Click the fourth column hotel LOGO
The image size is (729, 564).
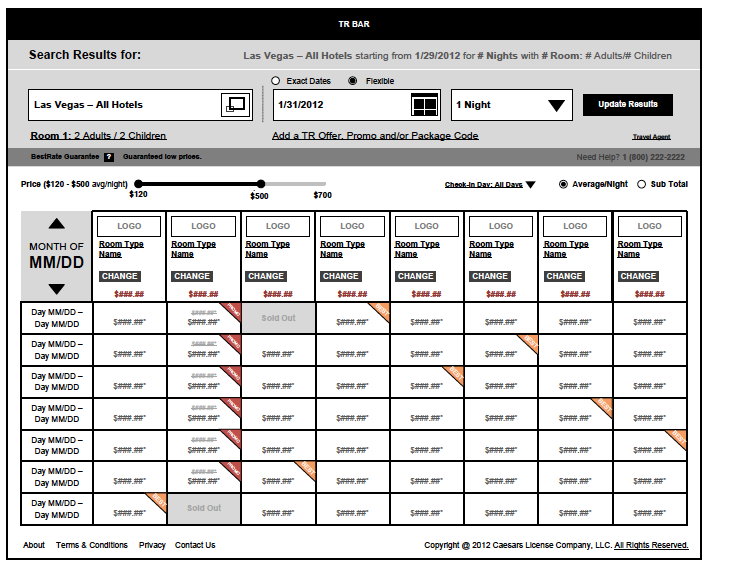tap(352, 226)
